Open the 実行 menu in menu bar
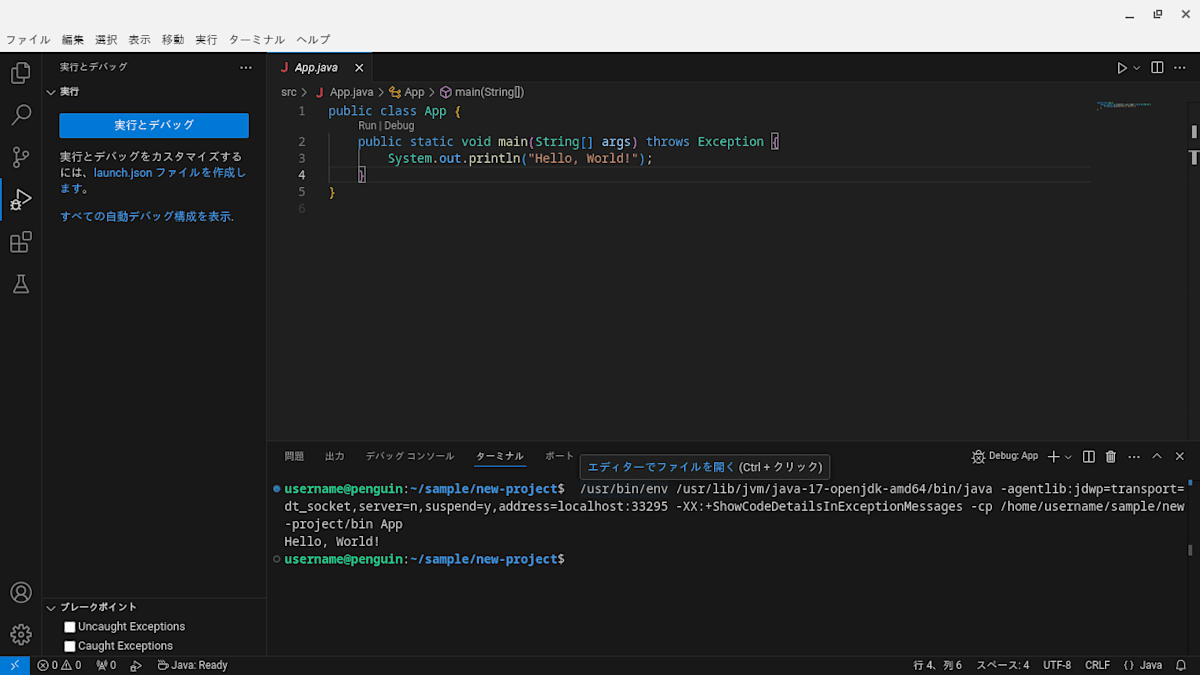The height and width of the screenshot is (675, 1200). (206, 40)
